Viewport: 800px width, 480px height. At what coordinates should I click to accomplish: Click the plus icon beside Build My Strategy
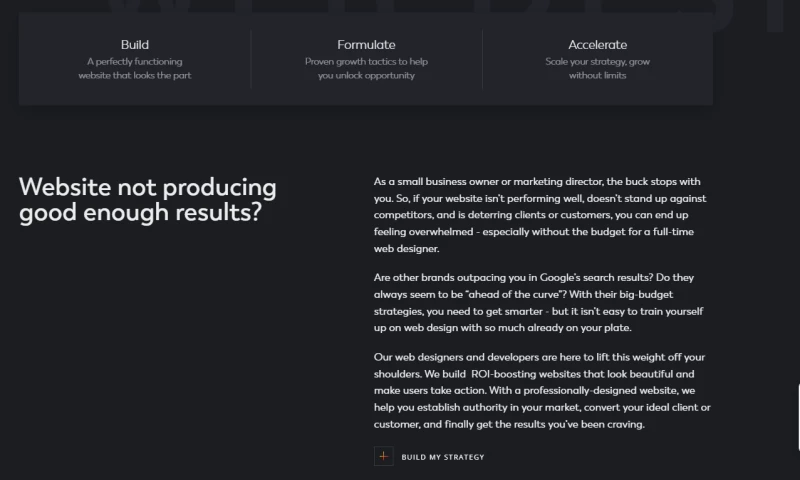click(384, 457)
